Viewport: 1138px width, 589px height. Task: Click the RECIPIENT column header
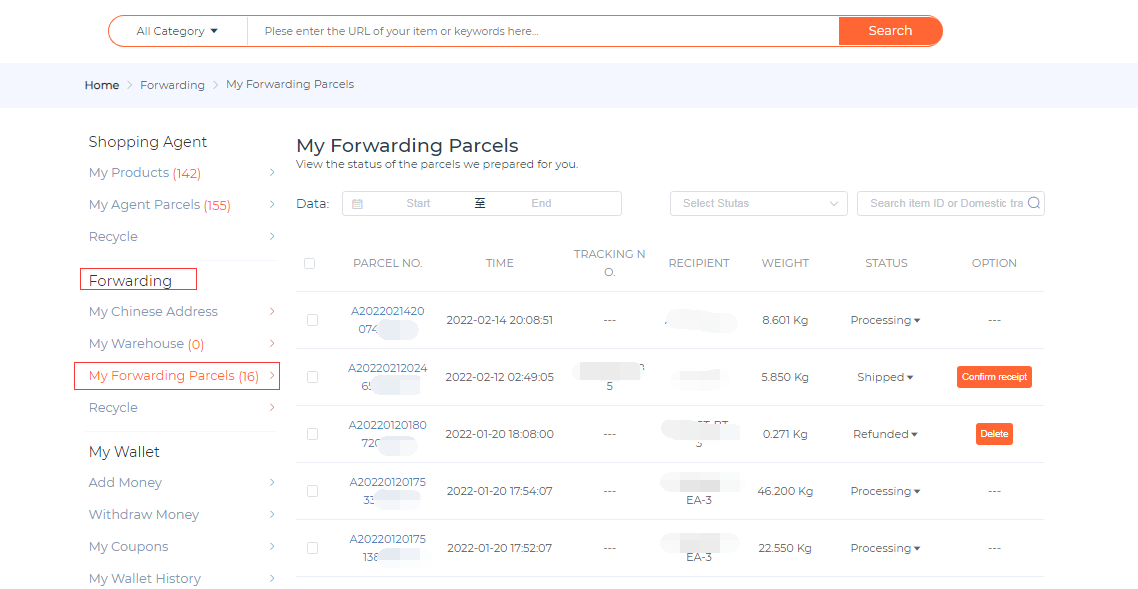point(699,263)
